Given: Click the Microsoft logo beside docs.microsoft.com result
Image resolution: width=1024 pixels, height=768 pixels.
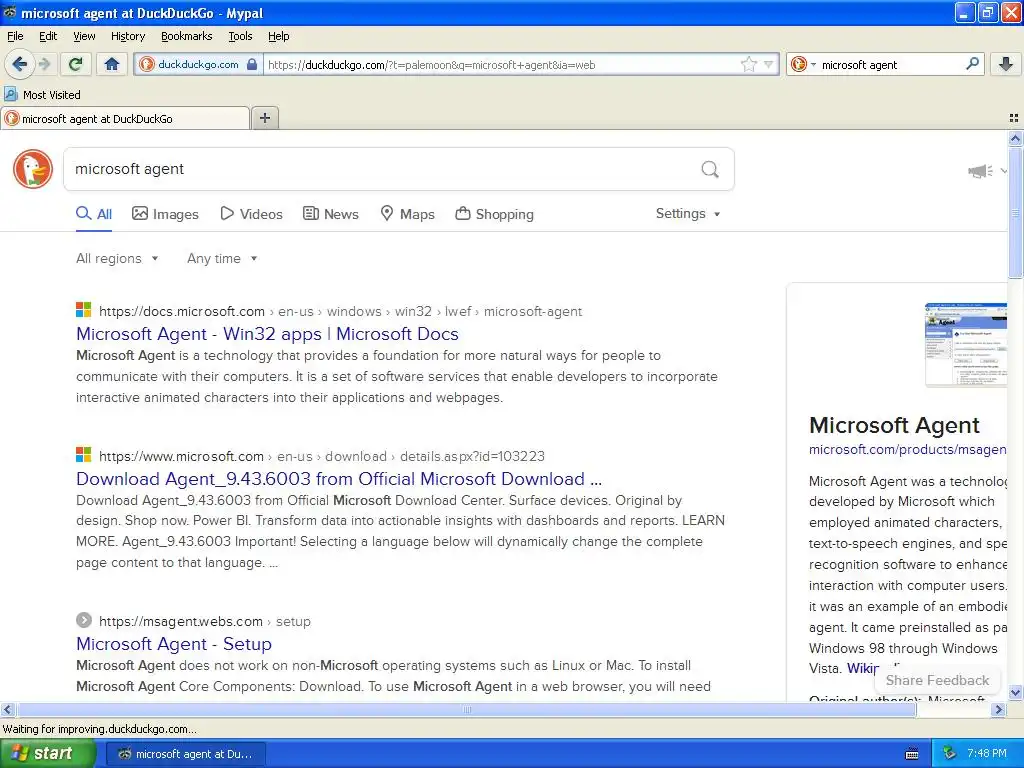Looking at the screenshot, I should tap(84, 310).
